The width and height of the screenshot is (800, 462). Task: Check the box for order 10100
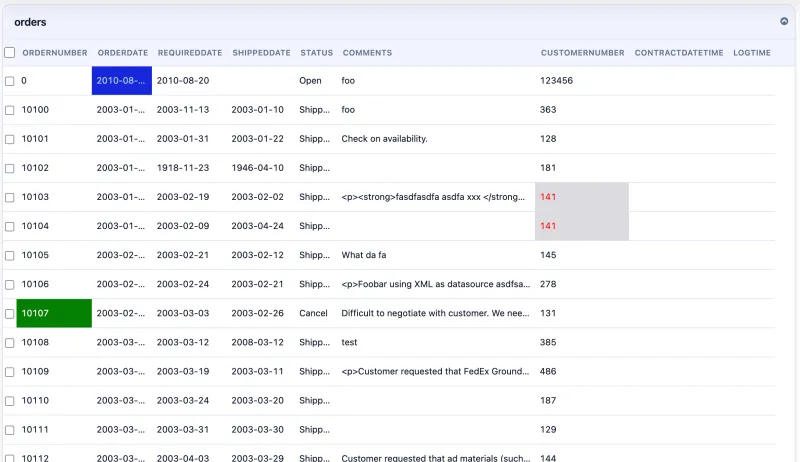pos(10,110)
